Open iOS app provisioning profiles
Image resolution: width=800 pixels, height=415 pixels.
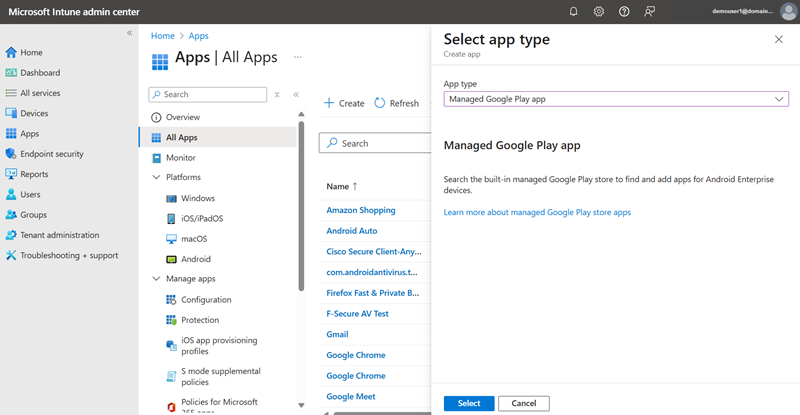(x=219, y=346)
